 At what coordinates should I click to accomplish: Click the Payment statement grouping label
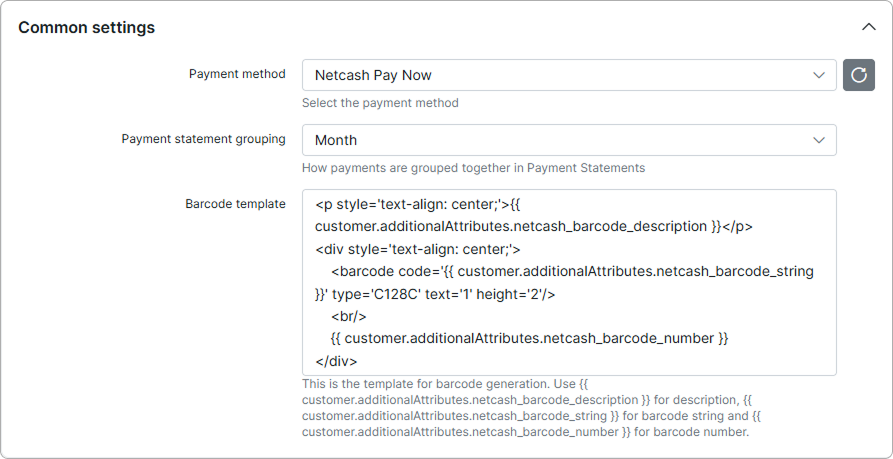(203, 139)
